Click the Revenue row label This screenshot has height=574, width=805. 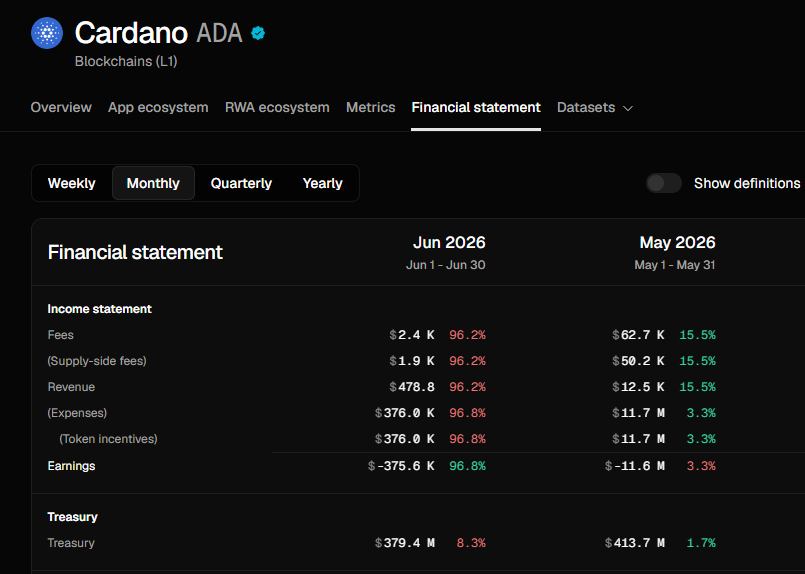tap(71, 387)
